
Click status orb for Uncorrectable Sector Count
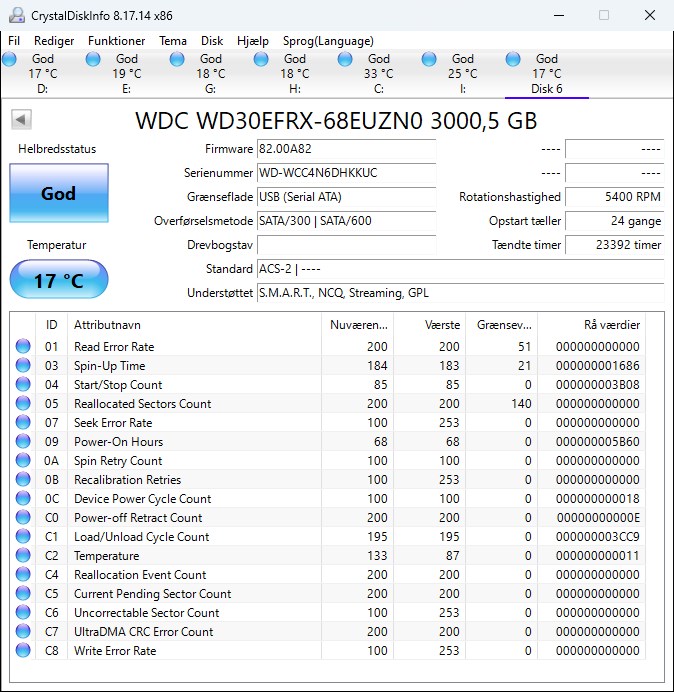click(23, 612)
